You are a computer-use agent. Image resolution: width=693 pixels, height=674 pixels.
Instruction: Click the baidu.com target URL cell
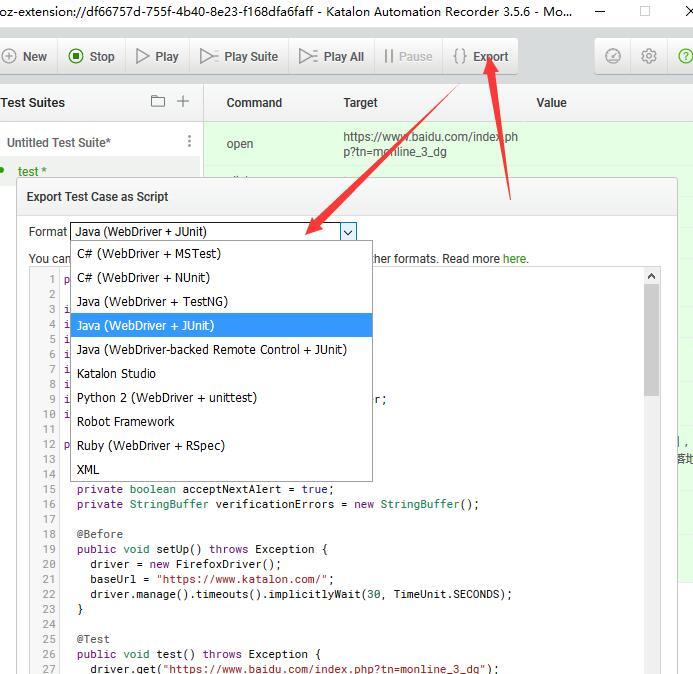pos(430,144)
